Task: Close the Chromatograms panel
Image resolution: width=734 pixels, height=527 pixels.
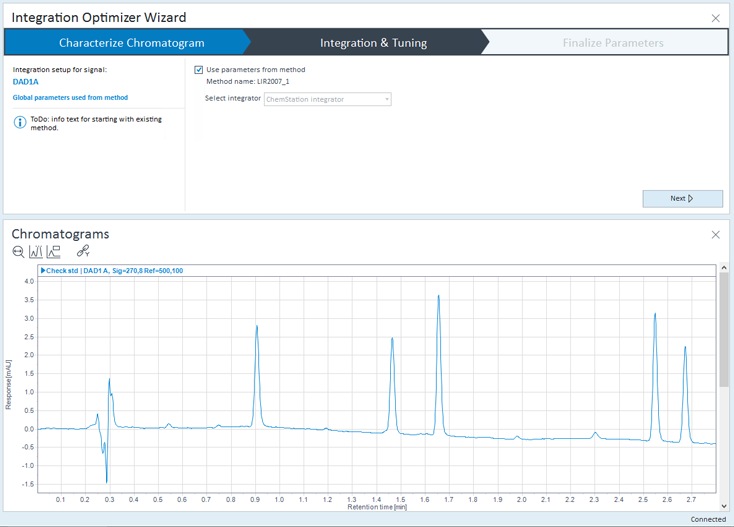Action: click(715, 234)
